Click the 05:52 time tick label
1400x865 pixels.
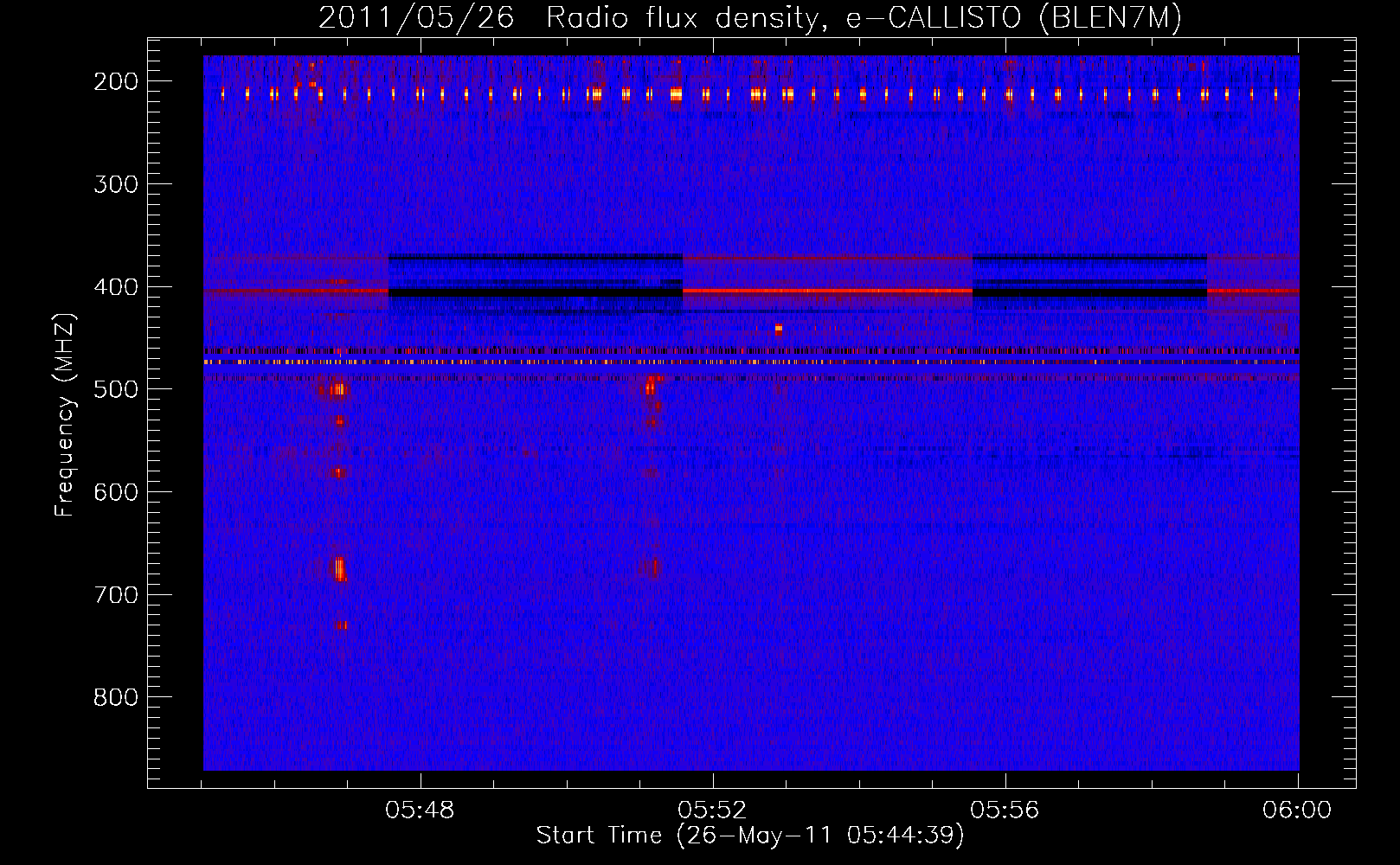tap(712, 811)
